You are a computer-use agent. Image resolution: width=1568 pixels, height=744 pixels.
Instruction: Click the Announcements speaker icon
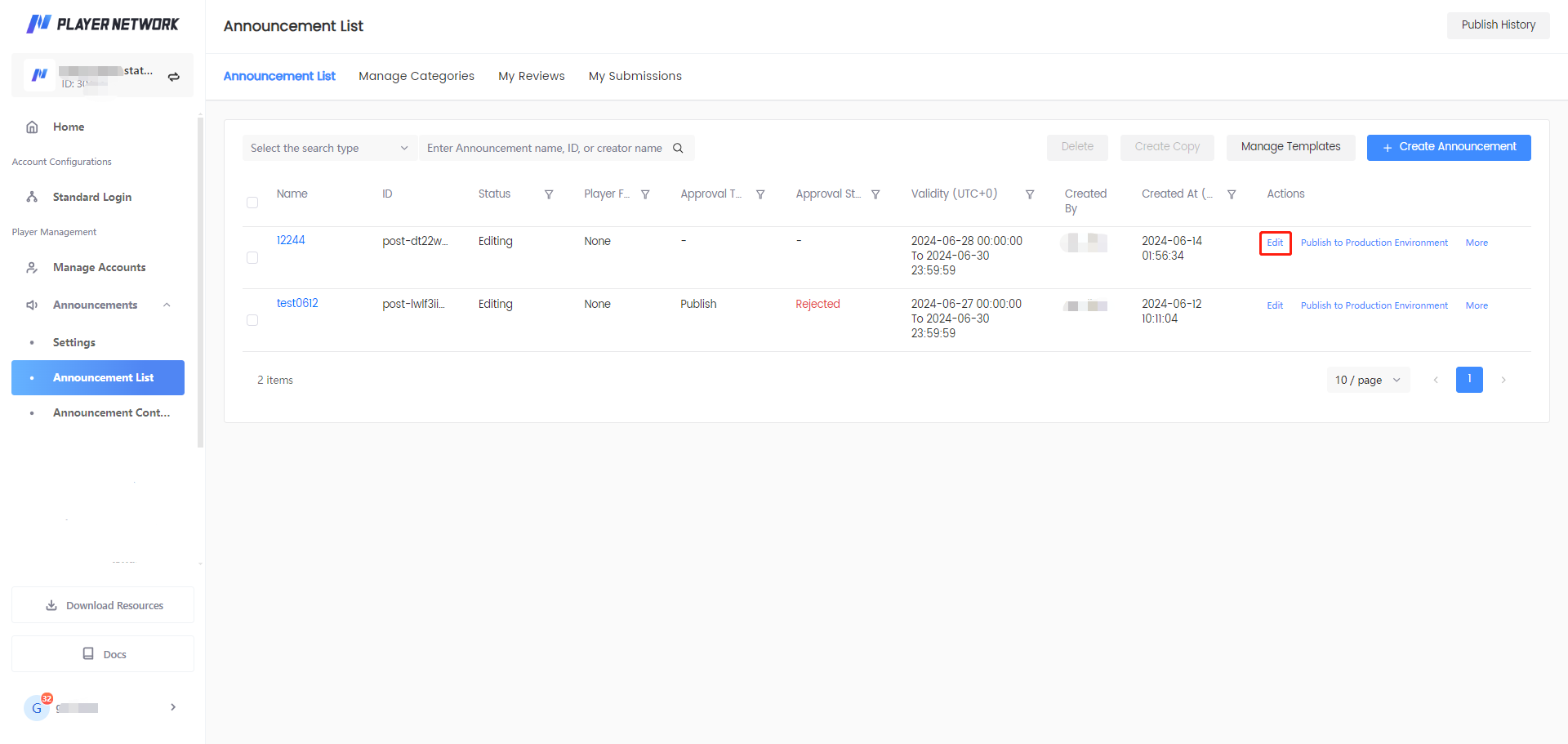pos(32,305)
